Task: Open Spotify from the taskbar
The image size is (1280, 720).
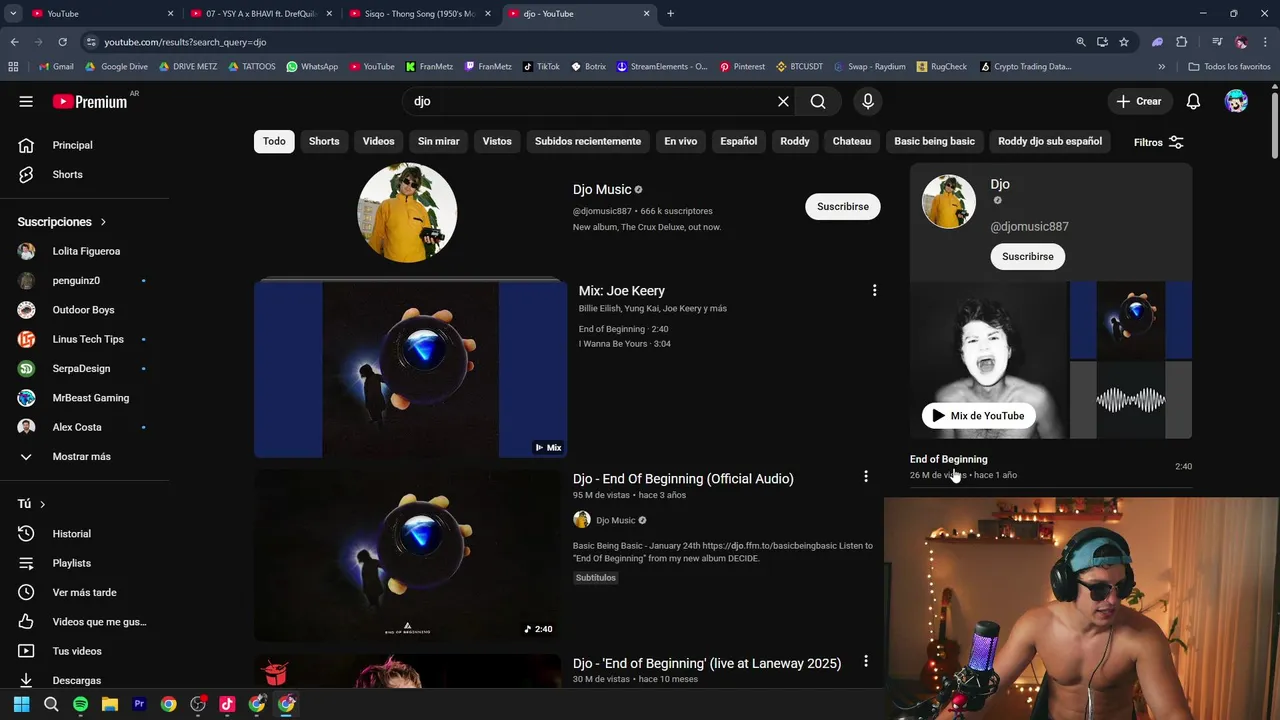Action: pos(80,704)
